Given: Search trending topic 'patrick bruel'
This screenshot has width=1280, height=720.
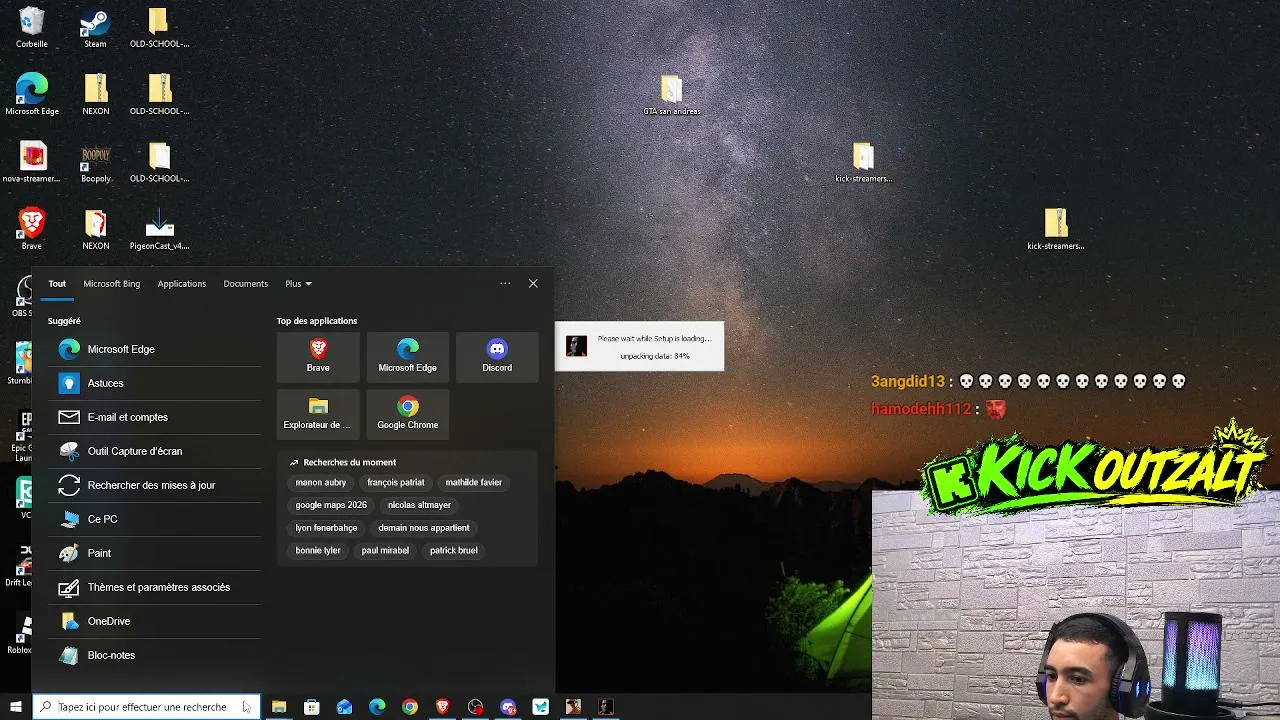Looking at the screenshot, I should click(x=454, y=550).
